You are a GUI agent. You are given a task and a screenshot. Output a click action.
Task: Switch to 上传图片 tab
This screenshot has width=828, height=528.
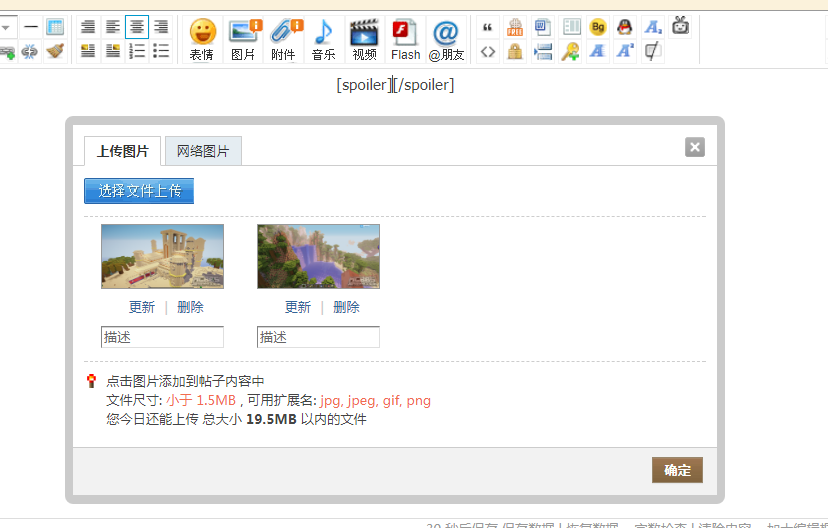tap(123, 151)
